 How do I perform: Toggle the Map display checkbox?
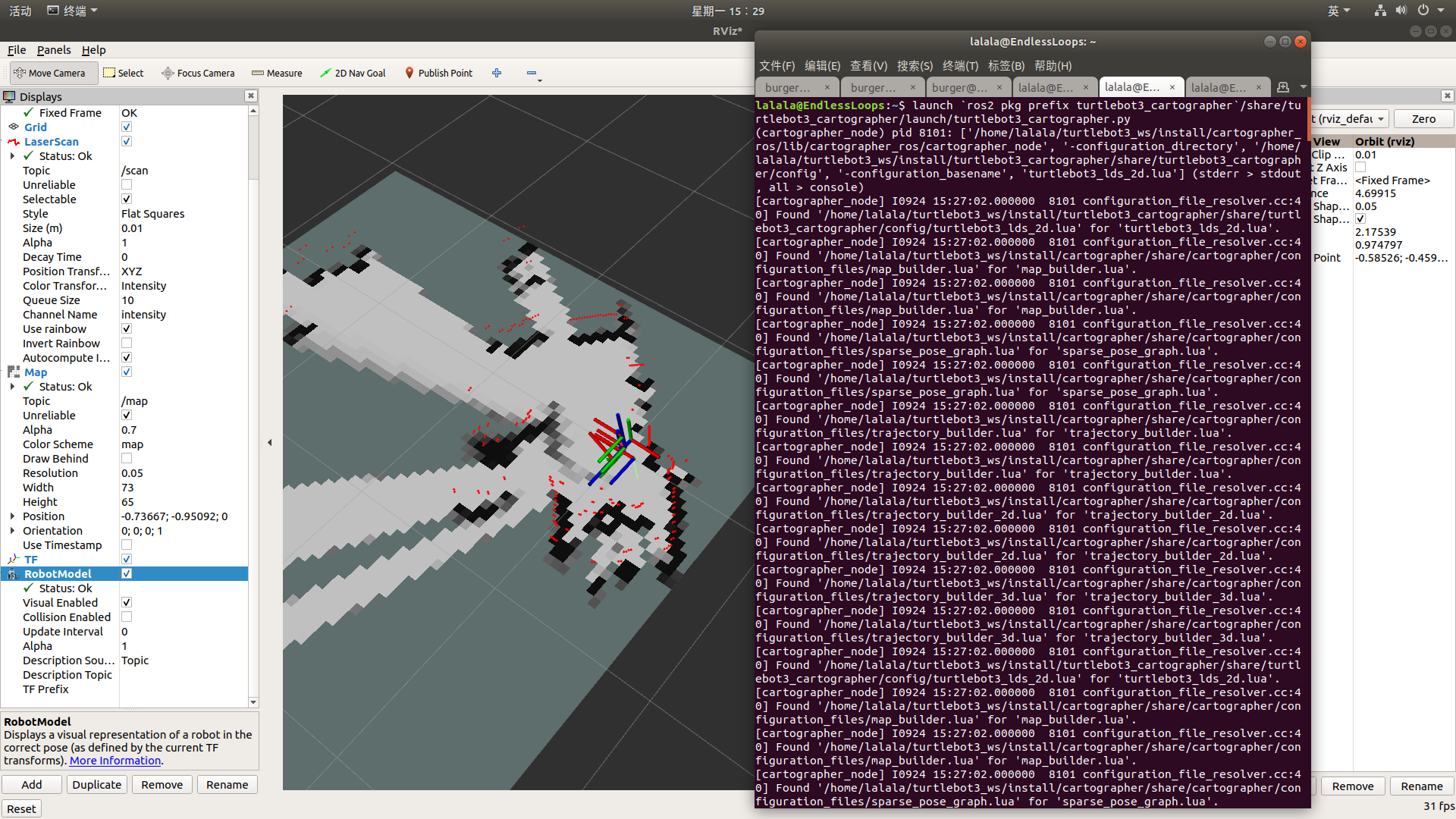click(x=127, y=372)
